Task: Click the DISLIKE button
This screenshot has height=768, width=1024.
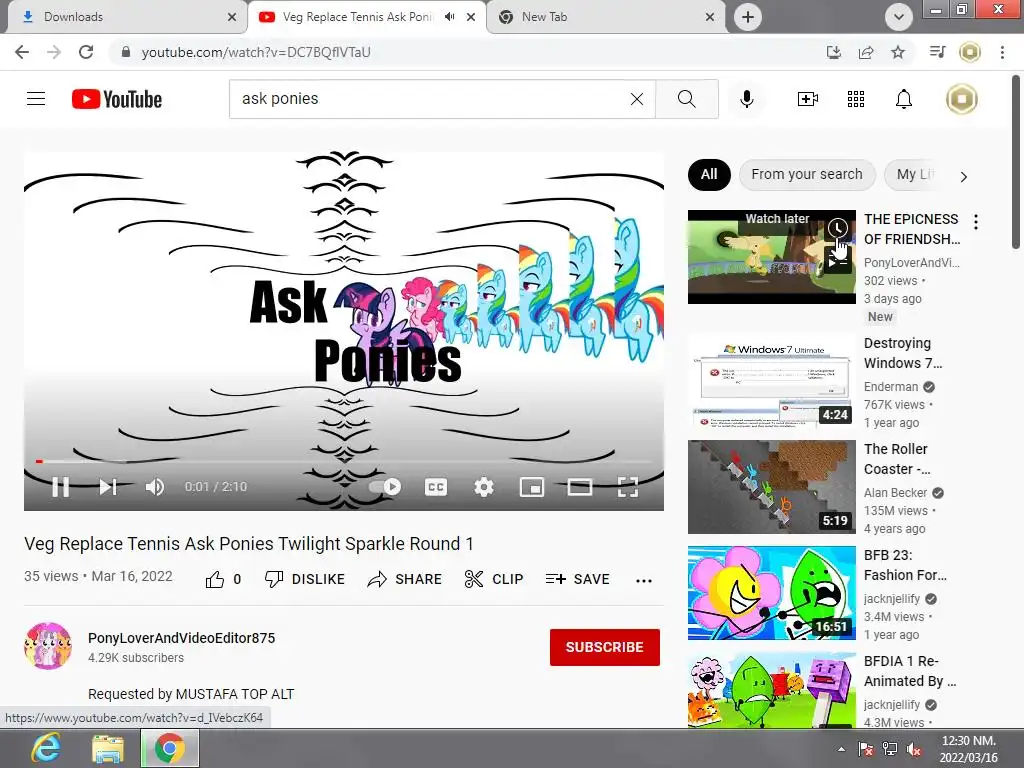Action: pos(304,579)
